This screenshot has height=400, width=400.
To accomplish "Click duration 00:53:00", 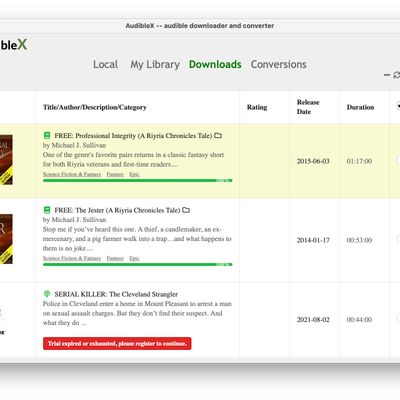I will 359,240.
